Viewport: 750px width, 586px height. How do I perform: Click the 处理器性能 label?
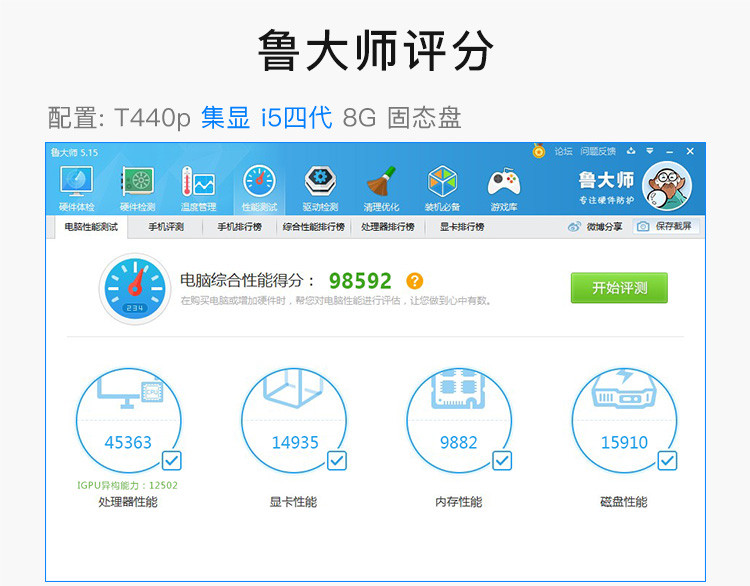pyautogui.click(x=128, y=502)
